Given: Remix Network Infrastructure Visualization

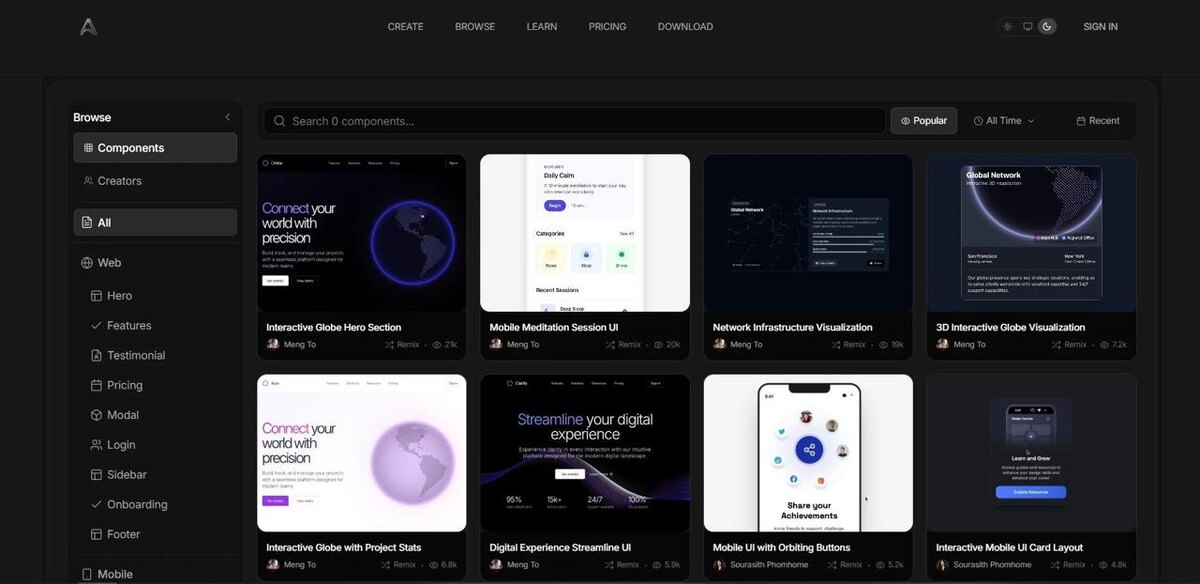Looking at the screenshot, I should [849, 345].
